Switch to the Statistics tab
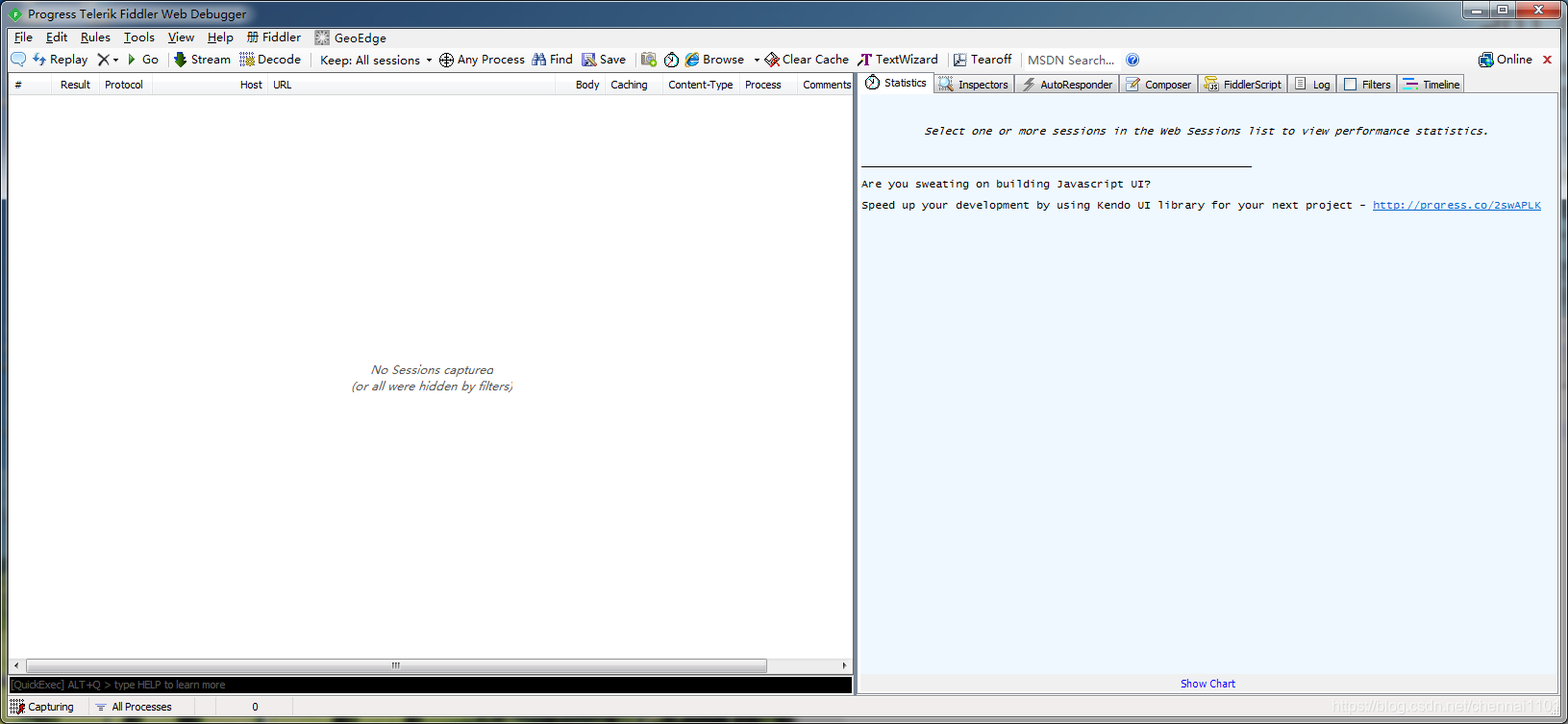 [897, 83]
